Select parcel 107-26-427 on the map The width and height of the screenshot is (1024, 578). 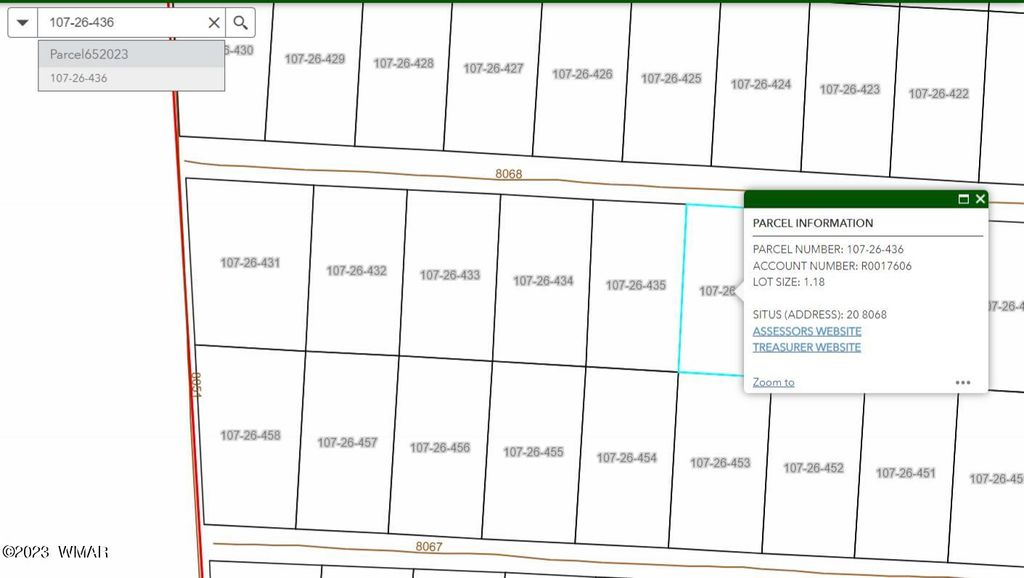[493, 69]
